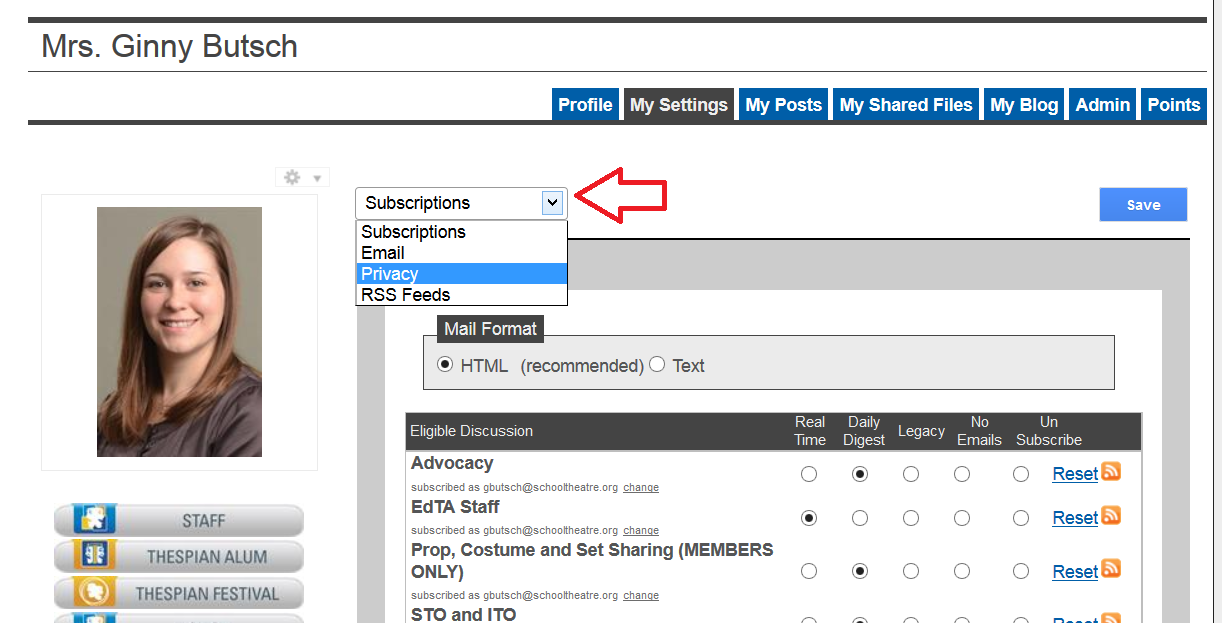Click the Mail Format label
Viewport: 1222px width, 623px height.
(x=490, y=328)
